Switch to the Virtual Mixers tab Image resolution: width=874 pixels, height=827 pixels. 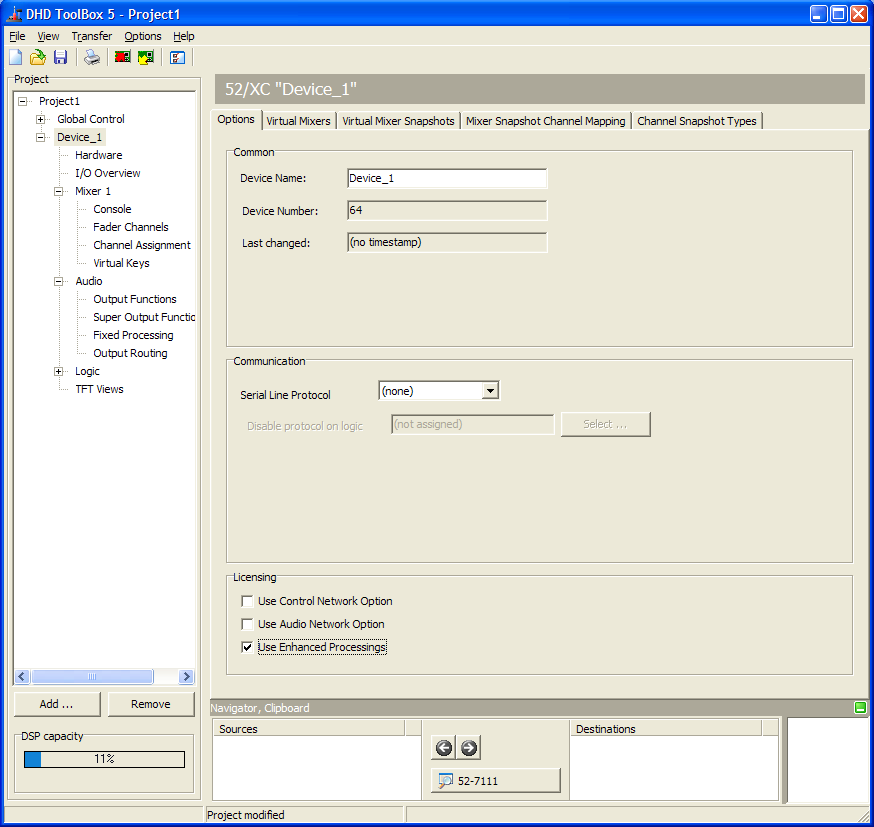[x=298, y=121]
